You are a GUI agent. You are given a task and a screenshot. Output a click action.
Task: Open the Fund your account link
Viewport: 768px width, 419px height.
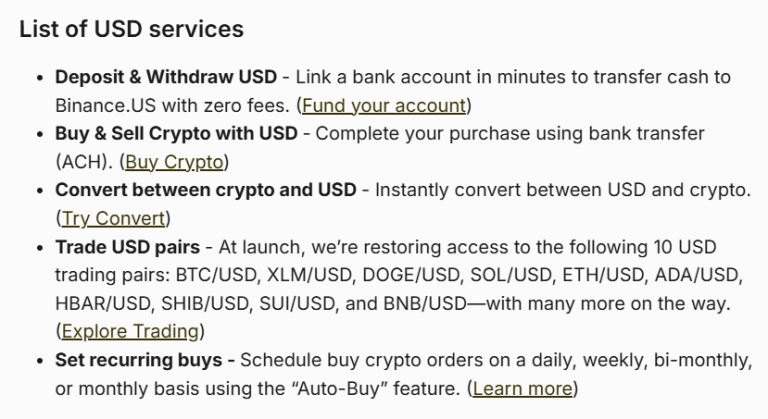(384, 105)
